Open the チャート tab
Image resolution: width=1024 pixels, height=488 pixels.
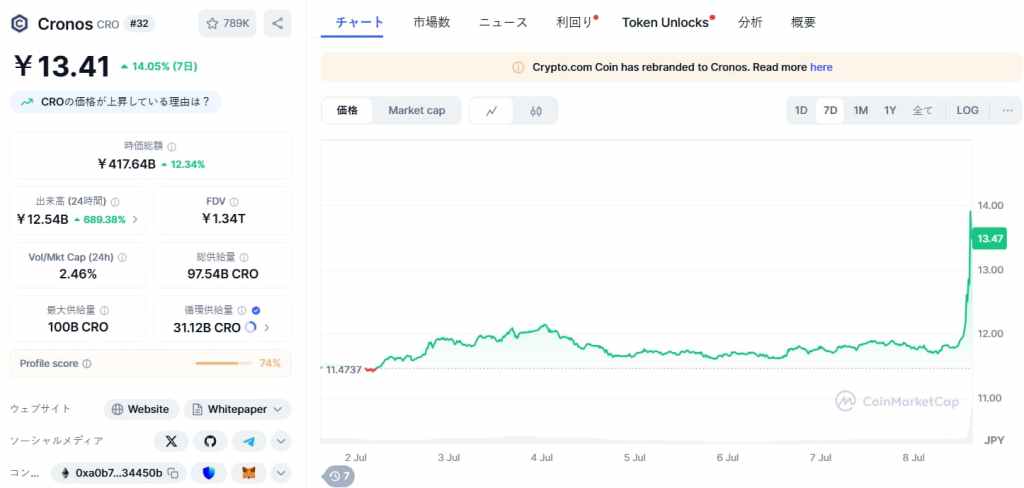[x=359, y=22]
